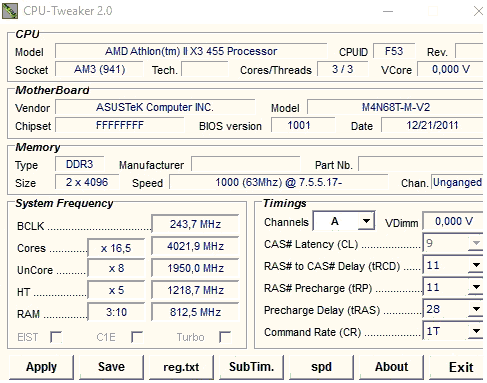
Task: Click the Timings group label
Action: click(x=285, y=203)
